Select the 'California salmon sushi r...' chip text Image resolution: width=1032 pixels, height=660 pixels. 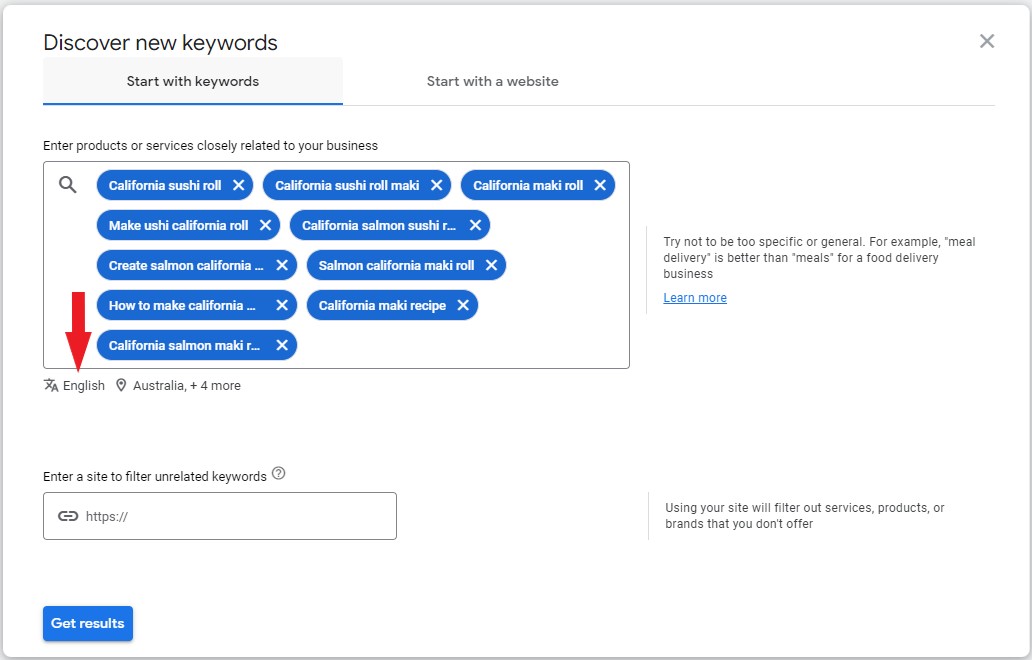click(x=378, y=225)
